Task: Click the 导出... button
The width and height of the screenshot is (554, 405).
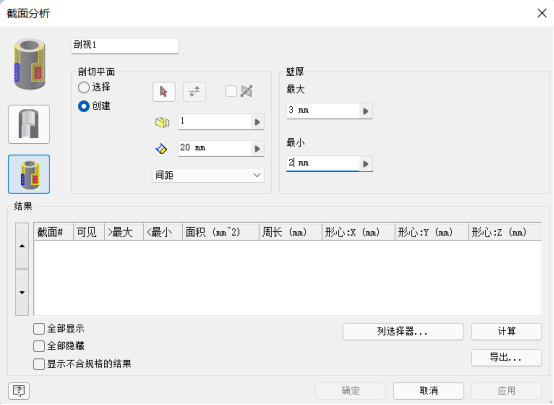Action: click(x=506, y=358)
